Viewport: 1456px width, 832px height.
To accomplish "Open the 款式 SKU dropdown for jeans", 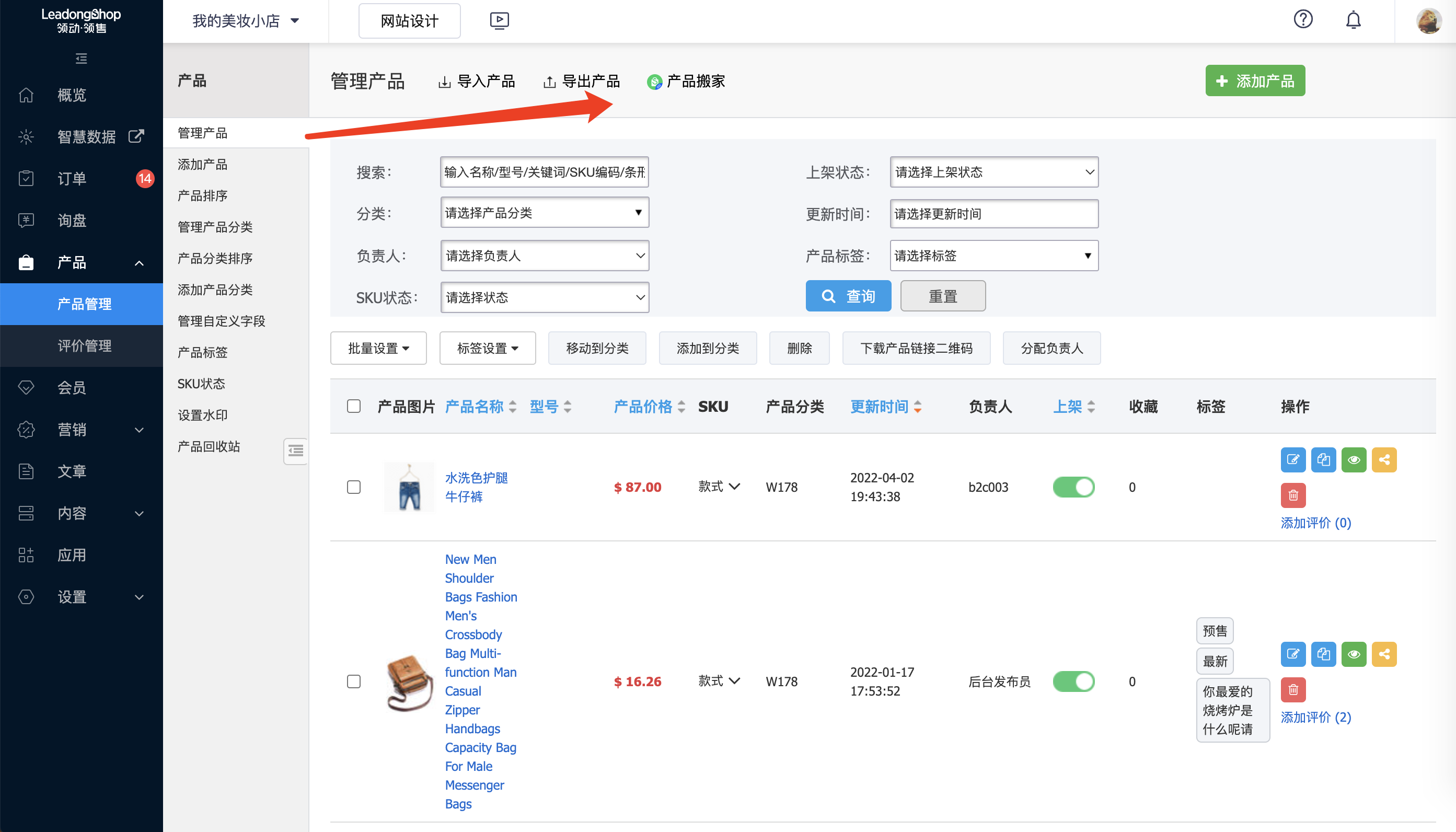I will pyautogui.click(x=719, y=487).
